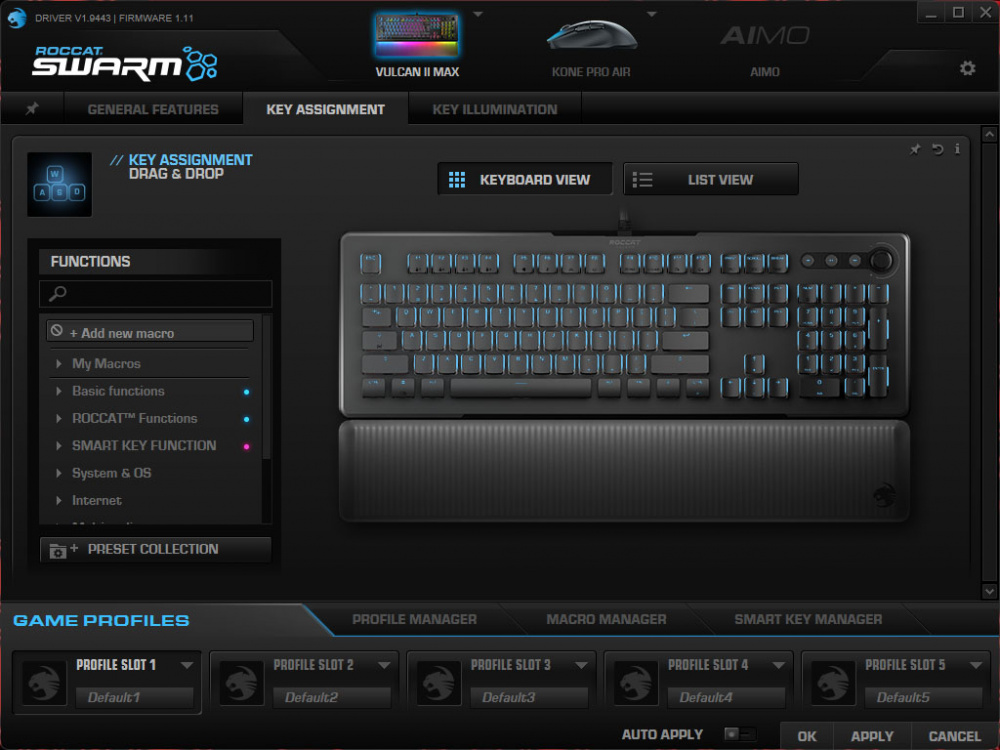Click the search magnifier icon
This screenshot has width=1000, height=750.
point(57,293)
